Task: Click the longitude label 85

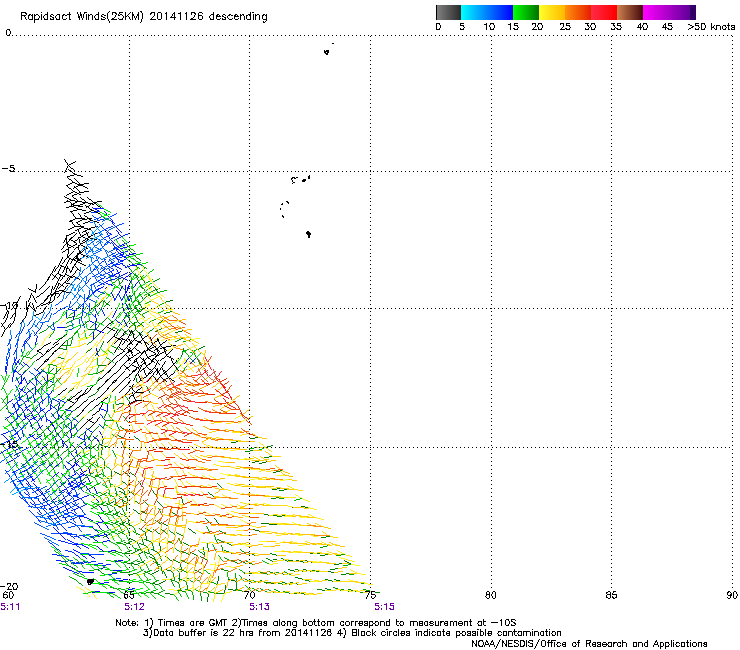Action: [x=611, y=595]
